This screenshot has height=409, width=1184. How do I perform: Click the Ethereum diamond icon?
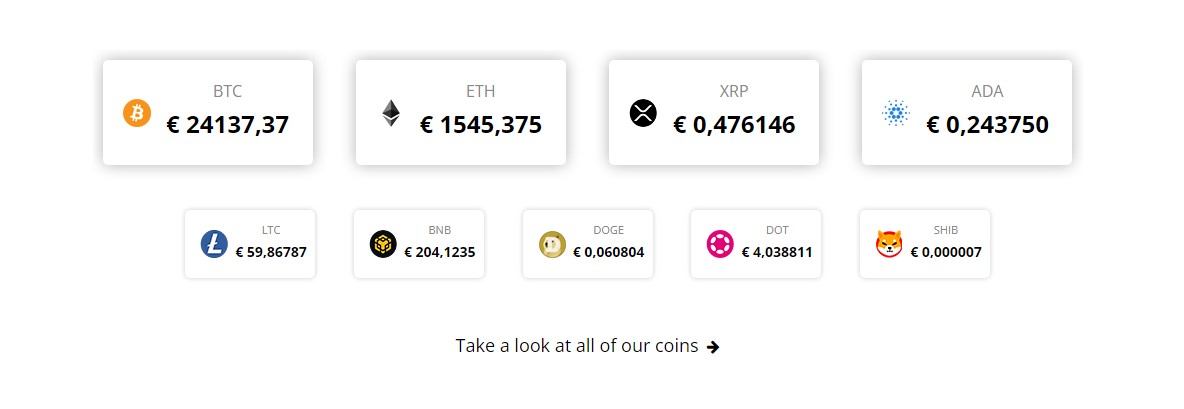[390, 113]
